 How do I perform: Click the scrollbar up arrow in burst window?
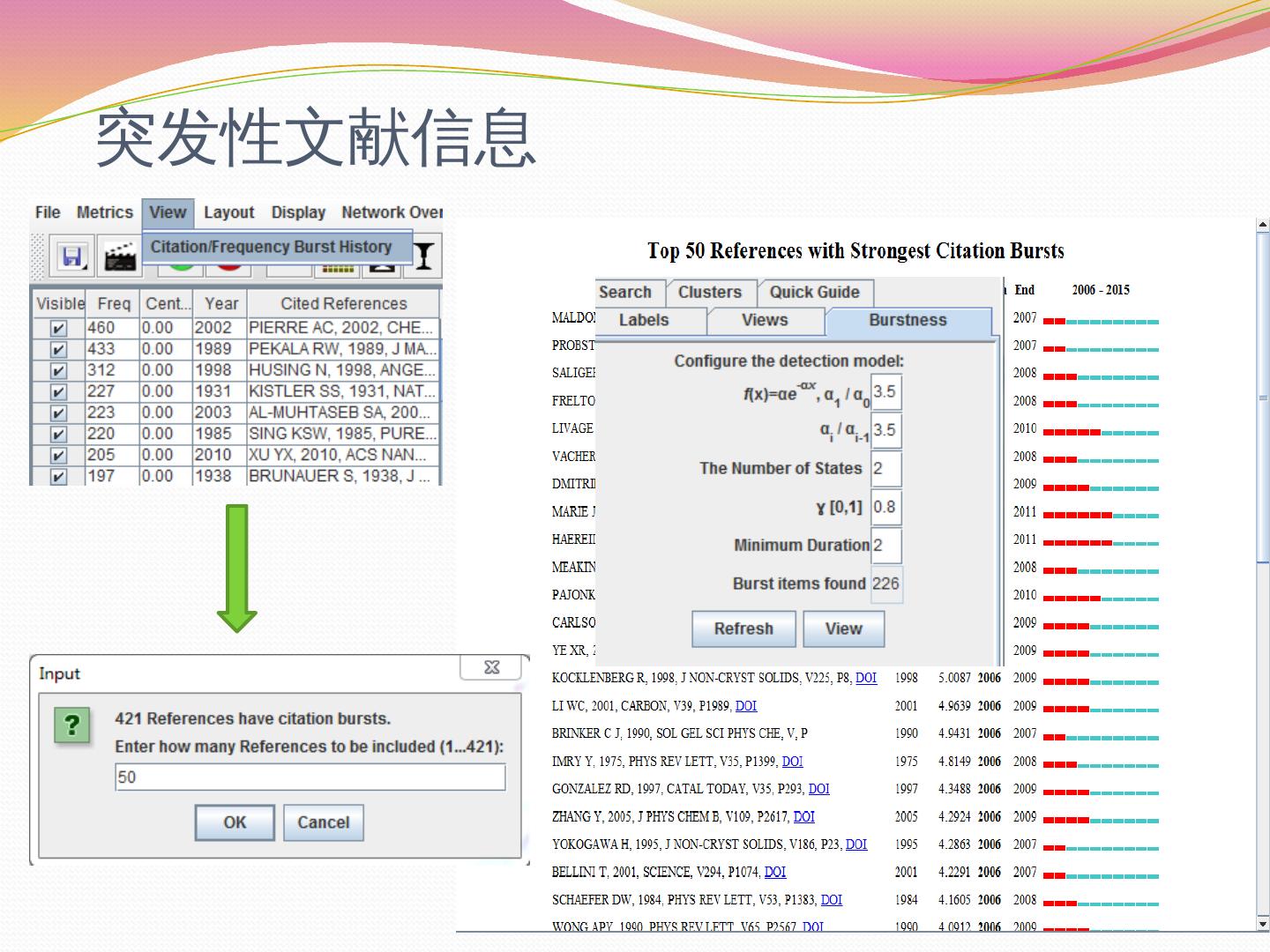pos(1262,225)
